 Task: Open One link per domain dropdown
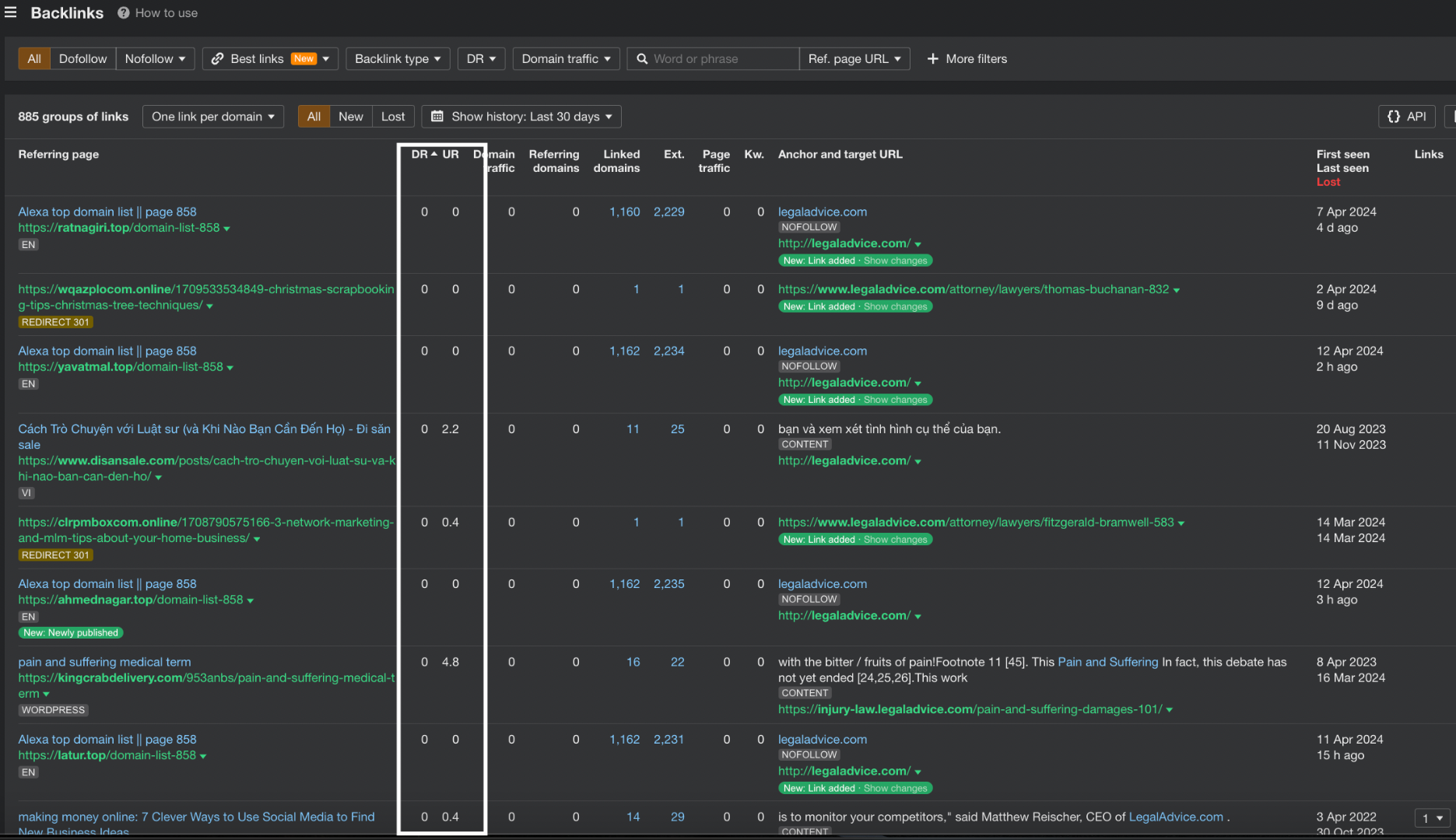[x=212, y=117]
